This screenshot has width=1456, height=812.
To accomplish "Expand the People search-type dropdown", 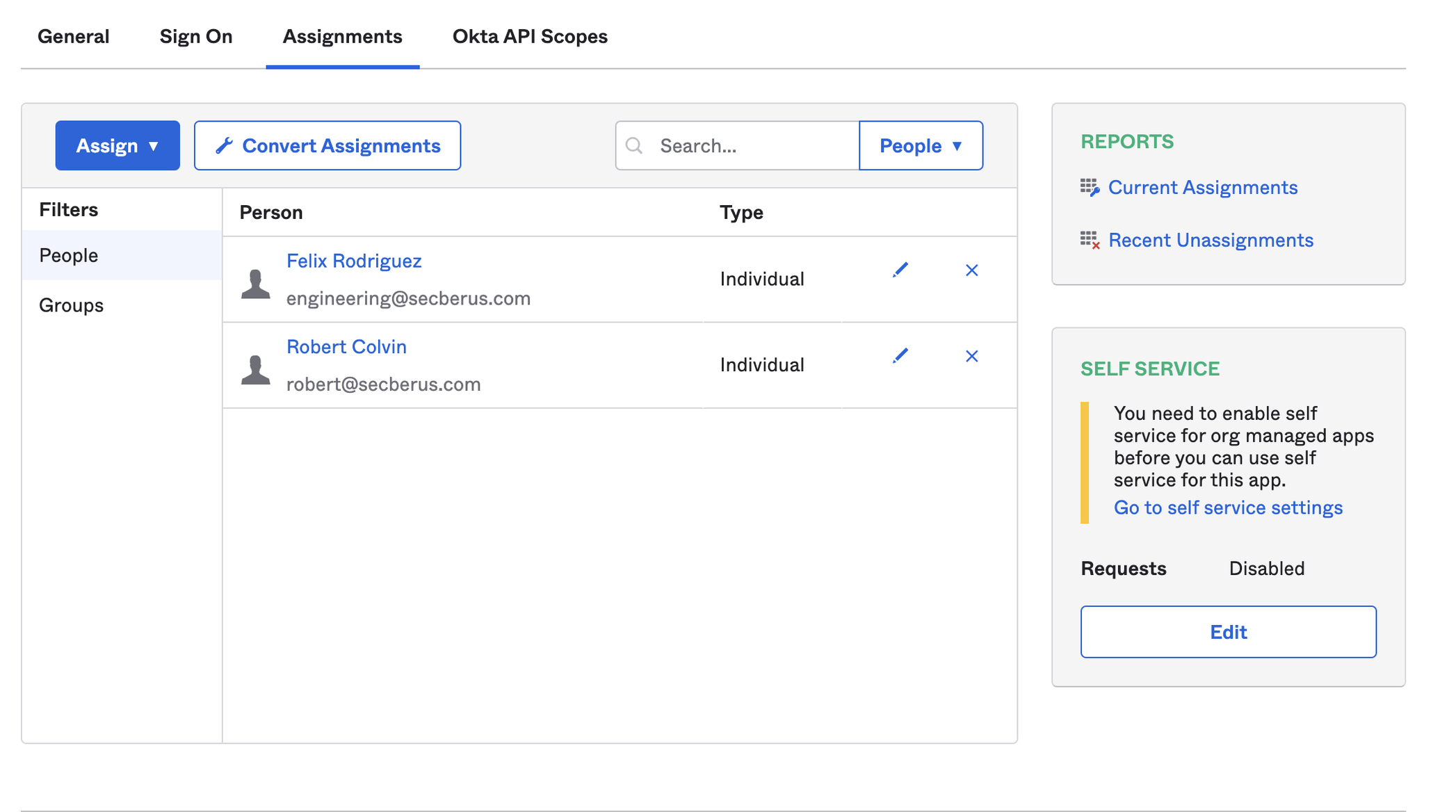I will tap(921, 146).
